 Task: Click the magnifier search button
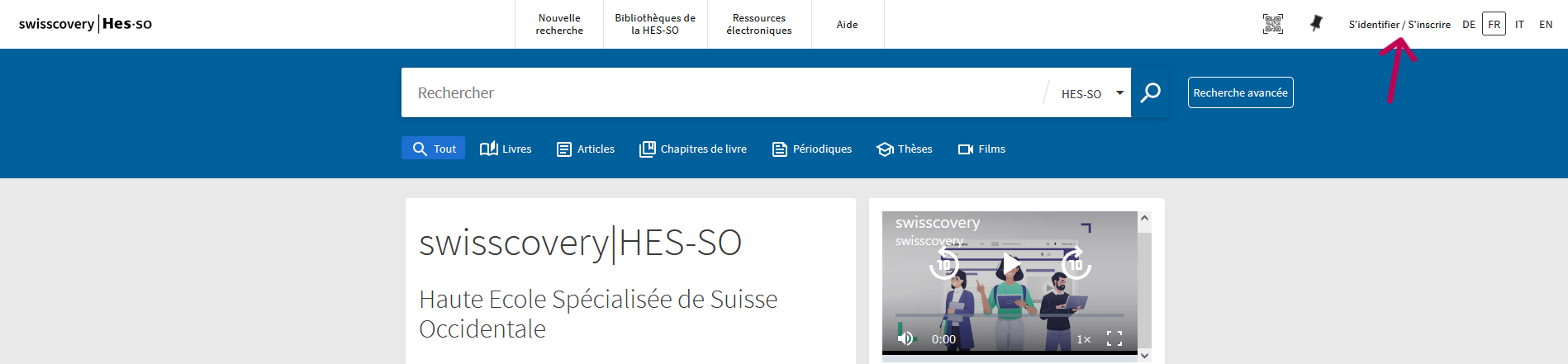coord(1150,92)
